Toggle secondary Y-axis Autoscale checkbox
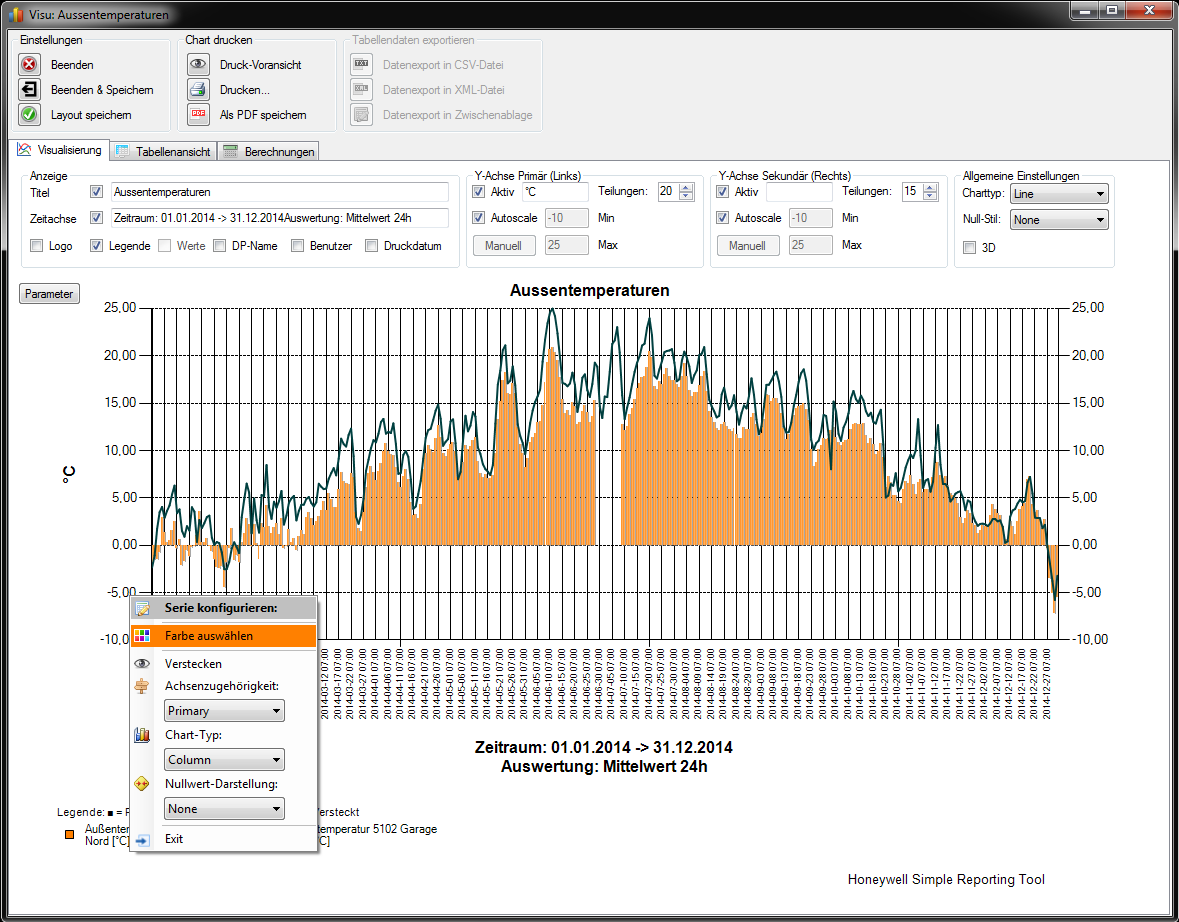 723,218
